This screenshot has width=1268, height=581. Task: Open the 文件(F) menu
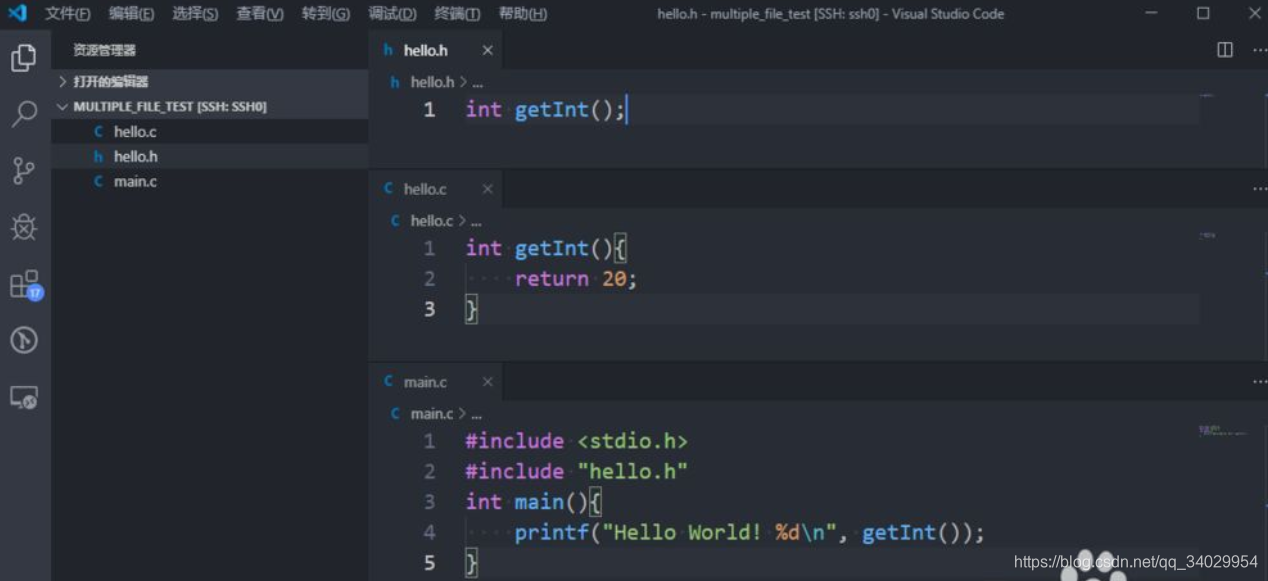[67, 14]
